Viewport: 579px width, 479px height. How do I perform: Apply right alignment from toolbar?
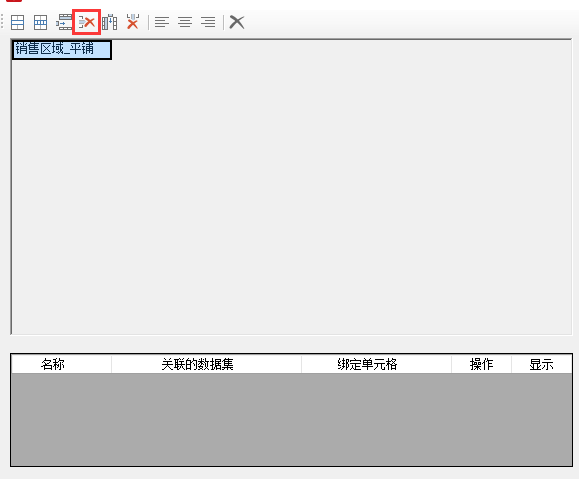(208, 22)
